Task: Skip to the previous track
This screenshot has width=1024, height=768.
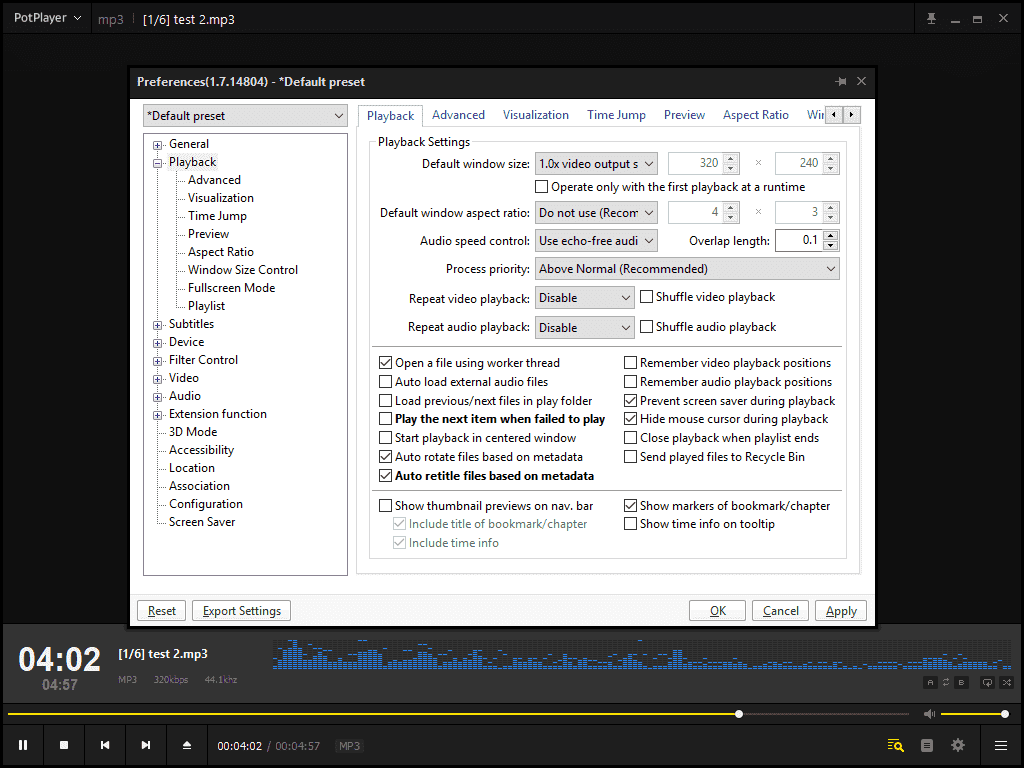Action: (x=104, y=745)
